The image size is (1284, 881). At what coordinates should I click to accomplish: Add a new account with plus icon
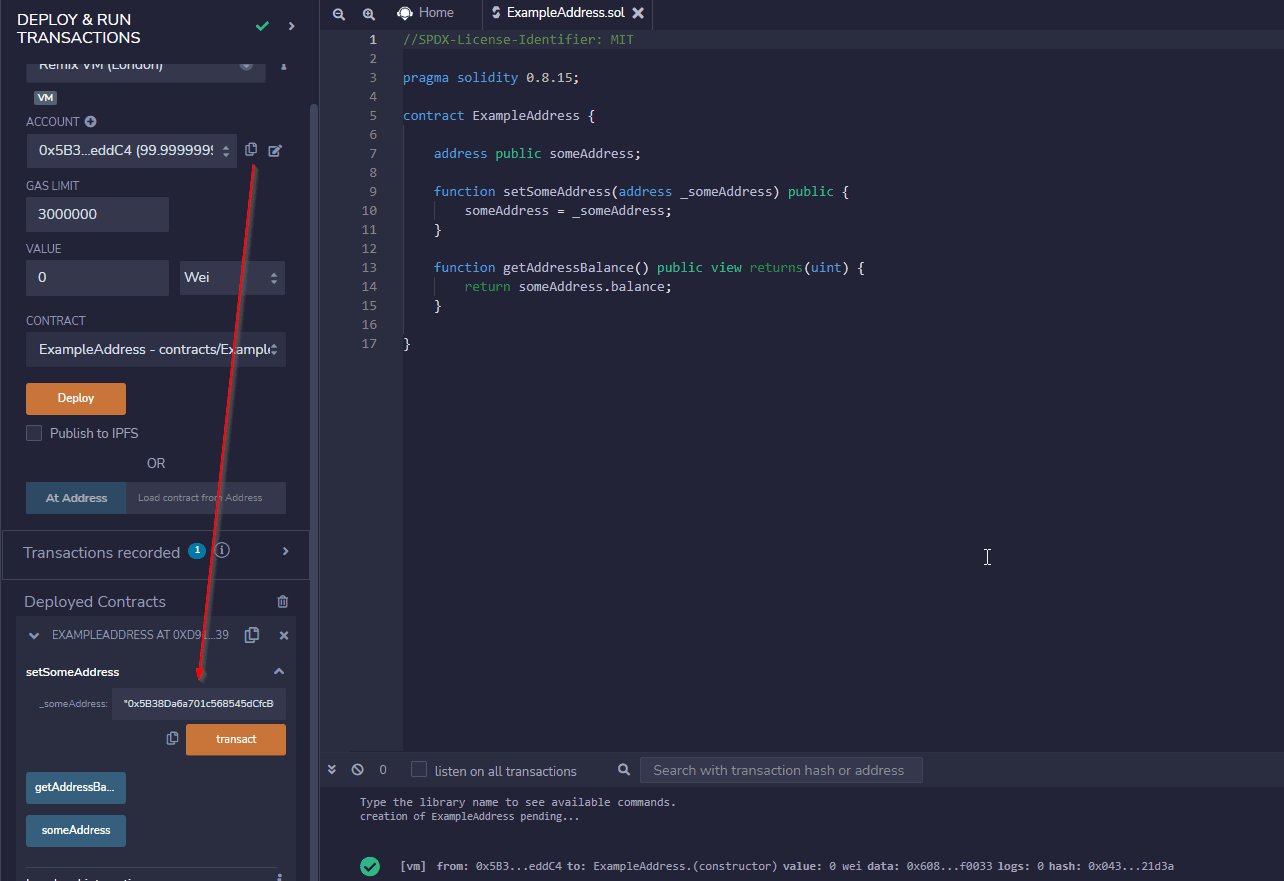coord(91,122)
